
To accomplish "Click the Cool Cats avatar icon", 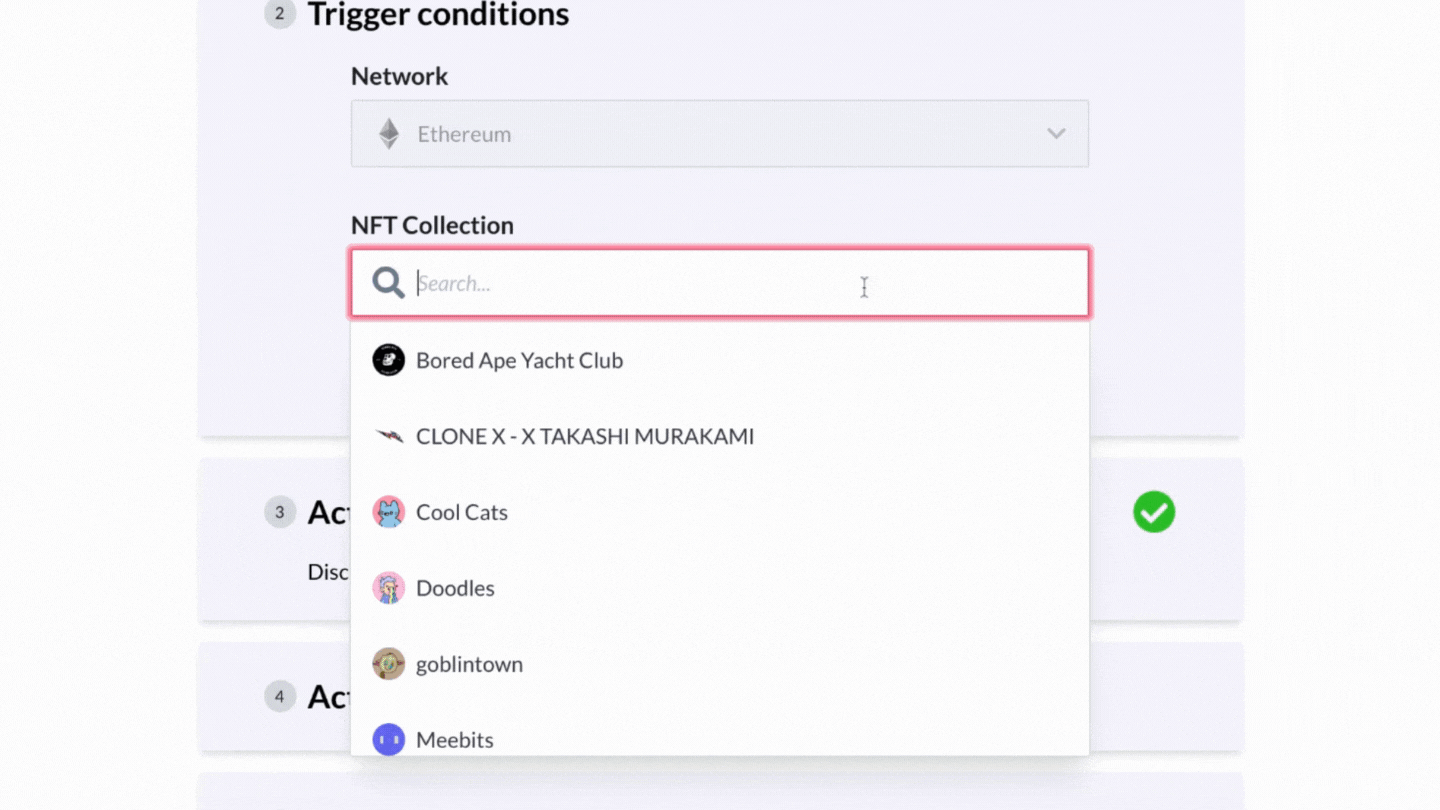I will 389,512.
